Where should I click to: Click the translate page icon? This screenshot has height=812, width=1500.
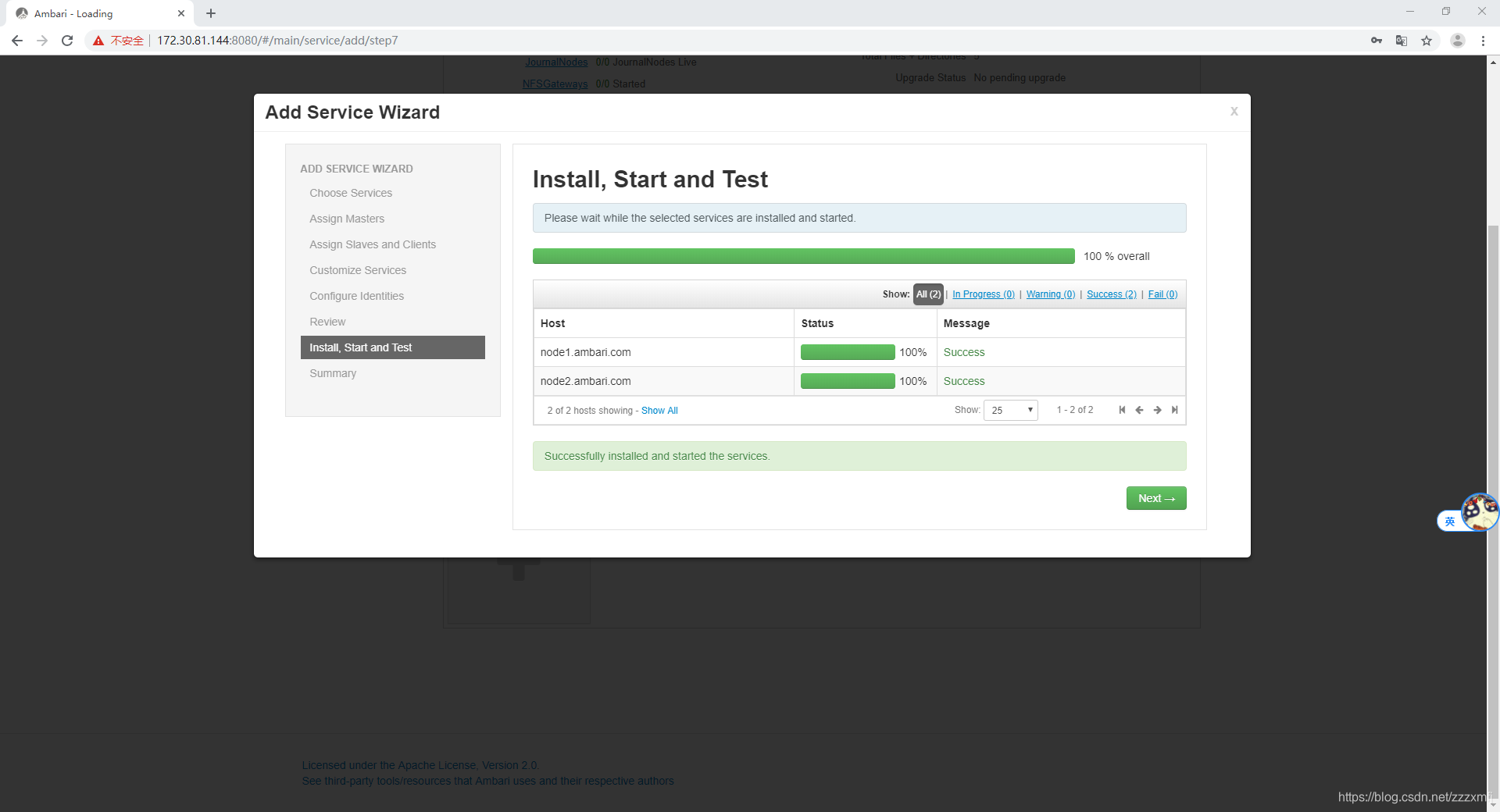[1402, 41]
